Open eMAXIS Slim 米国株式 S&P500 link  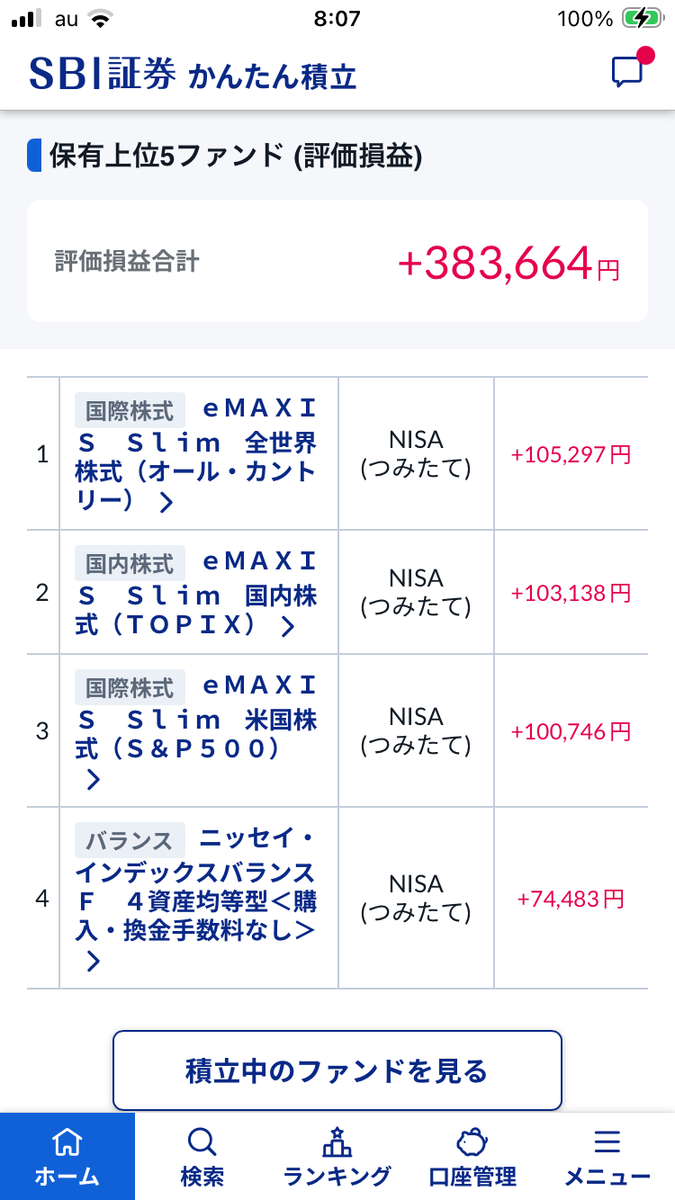(196, 734)
